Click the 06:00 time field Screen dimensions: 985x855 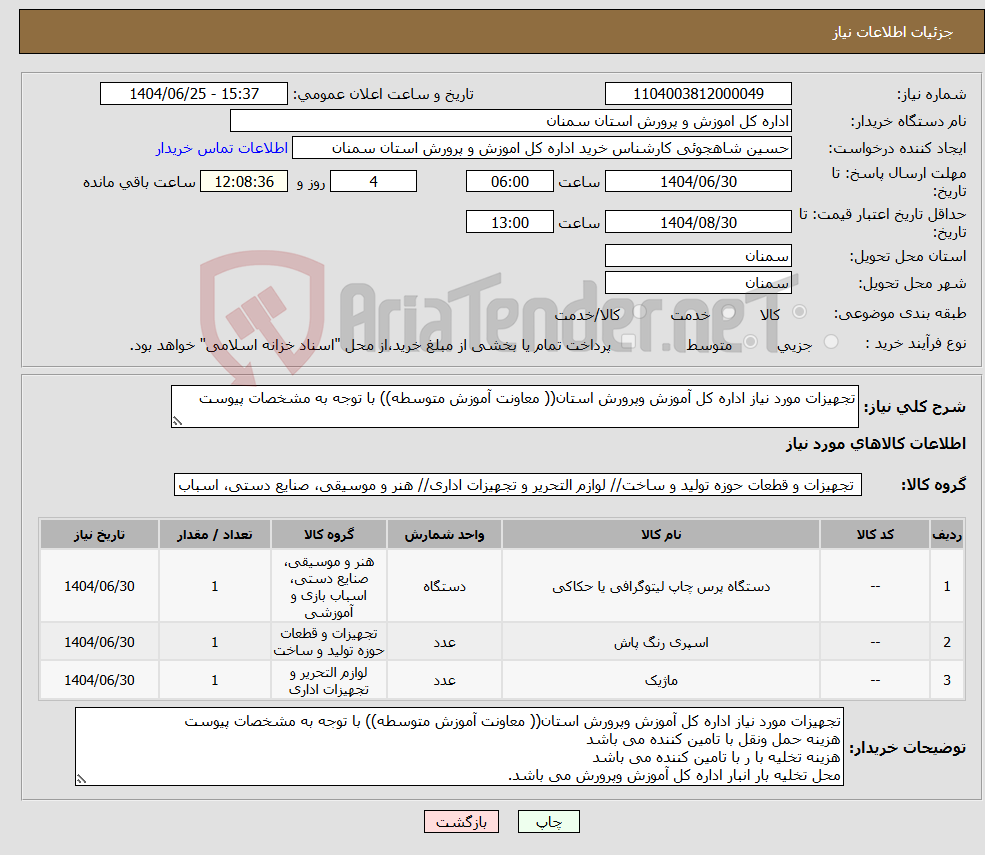(x=509, y=181)
